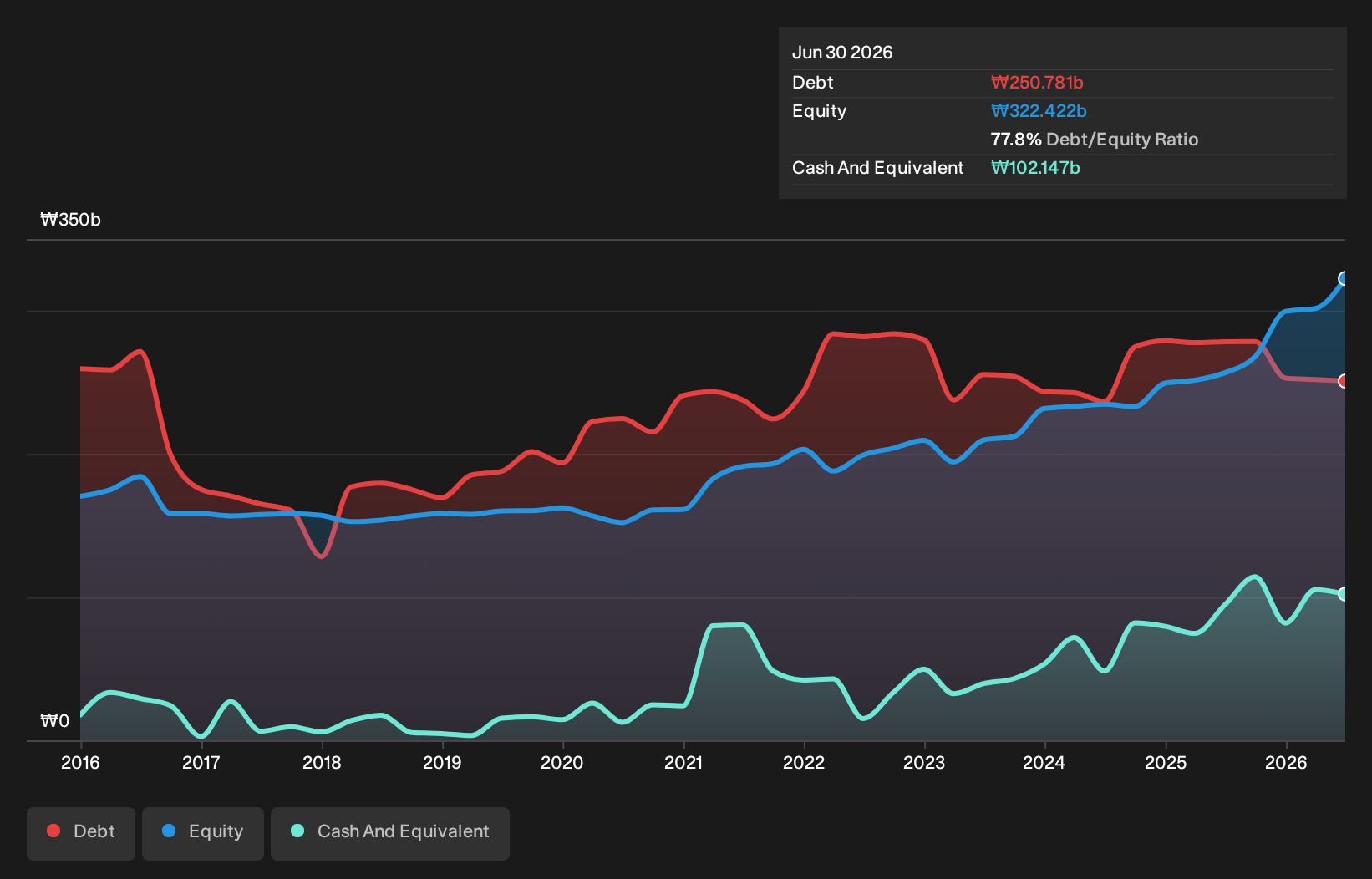Click the ₩0 y-axis label
The height and width of the screenshot is (879, 1372).
(x=55, y=721)
